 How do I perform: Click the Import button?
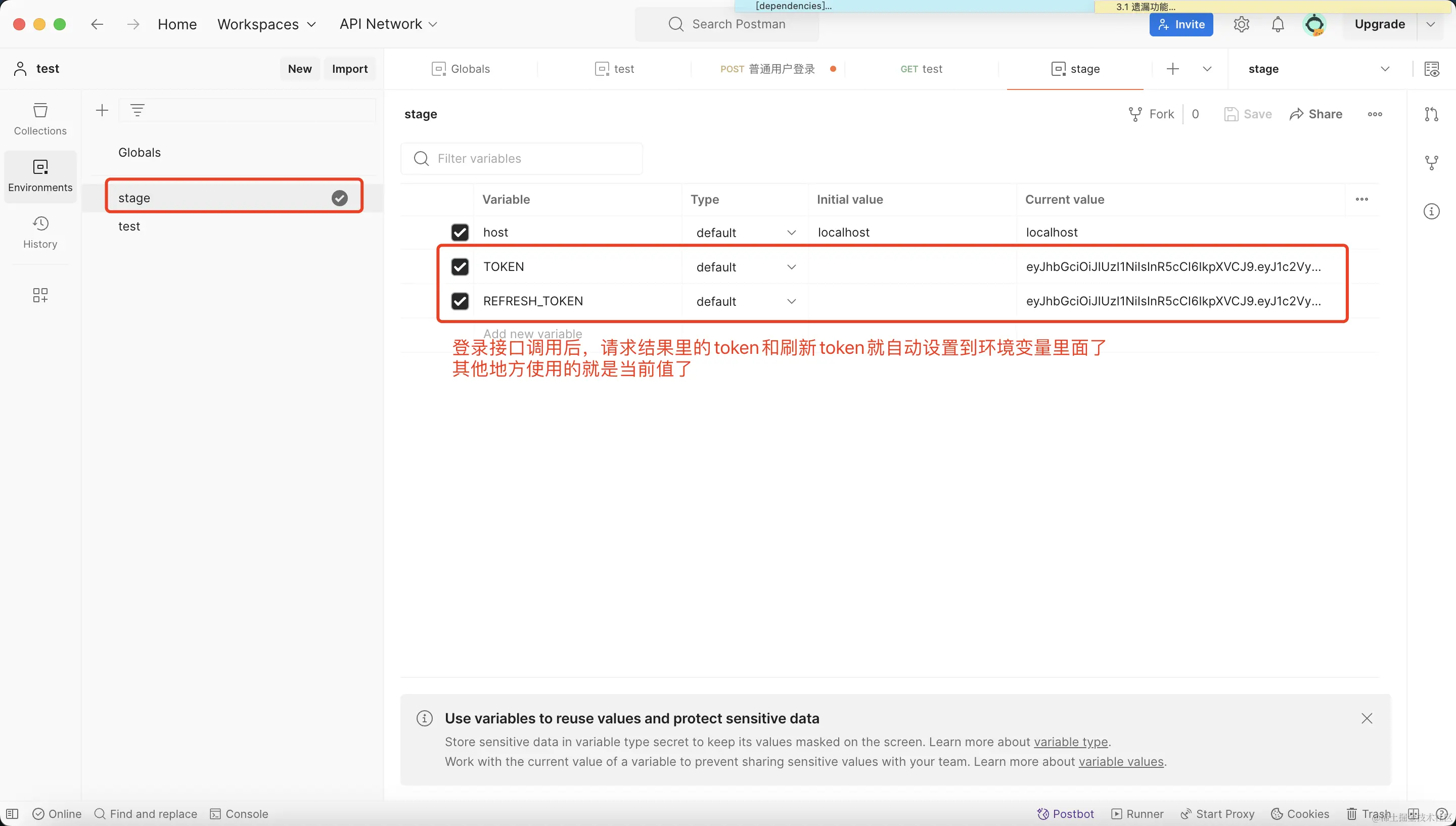click(x=349, y=69)
